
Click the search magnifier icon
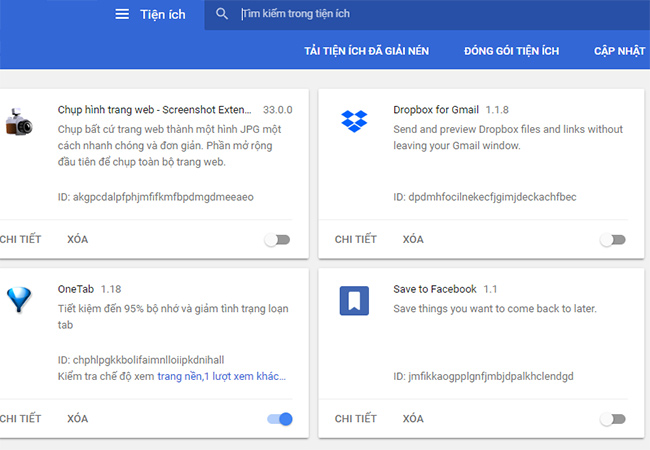click(222, 14)
